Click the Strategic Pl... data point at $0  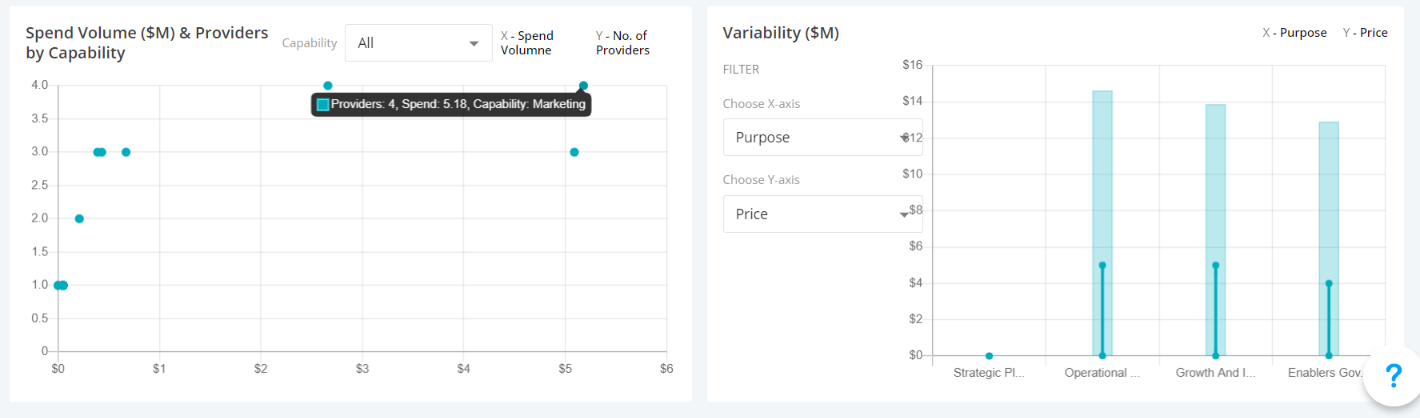click(x=989, y=356)
